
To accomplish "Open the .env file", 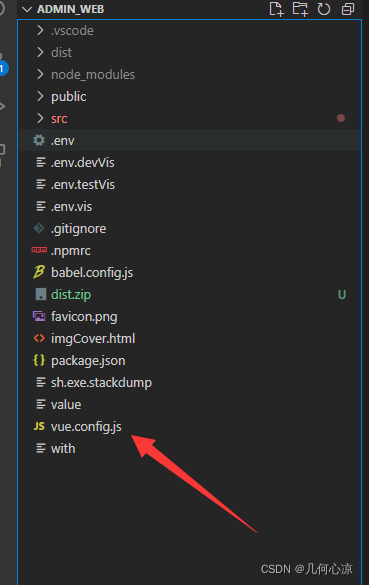I will click(63, 141).
